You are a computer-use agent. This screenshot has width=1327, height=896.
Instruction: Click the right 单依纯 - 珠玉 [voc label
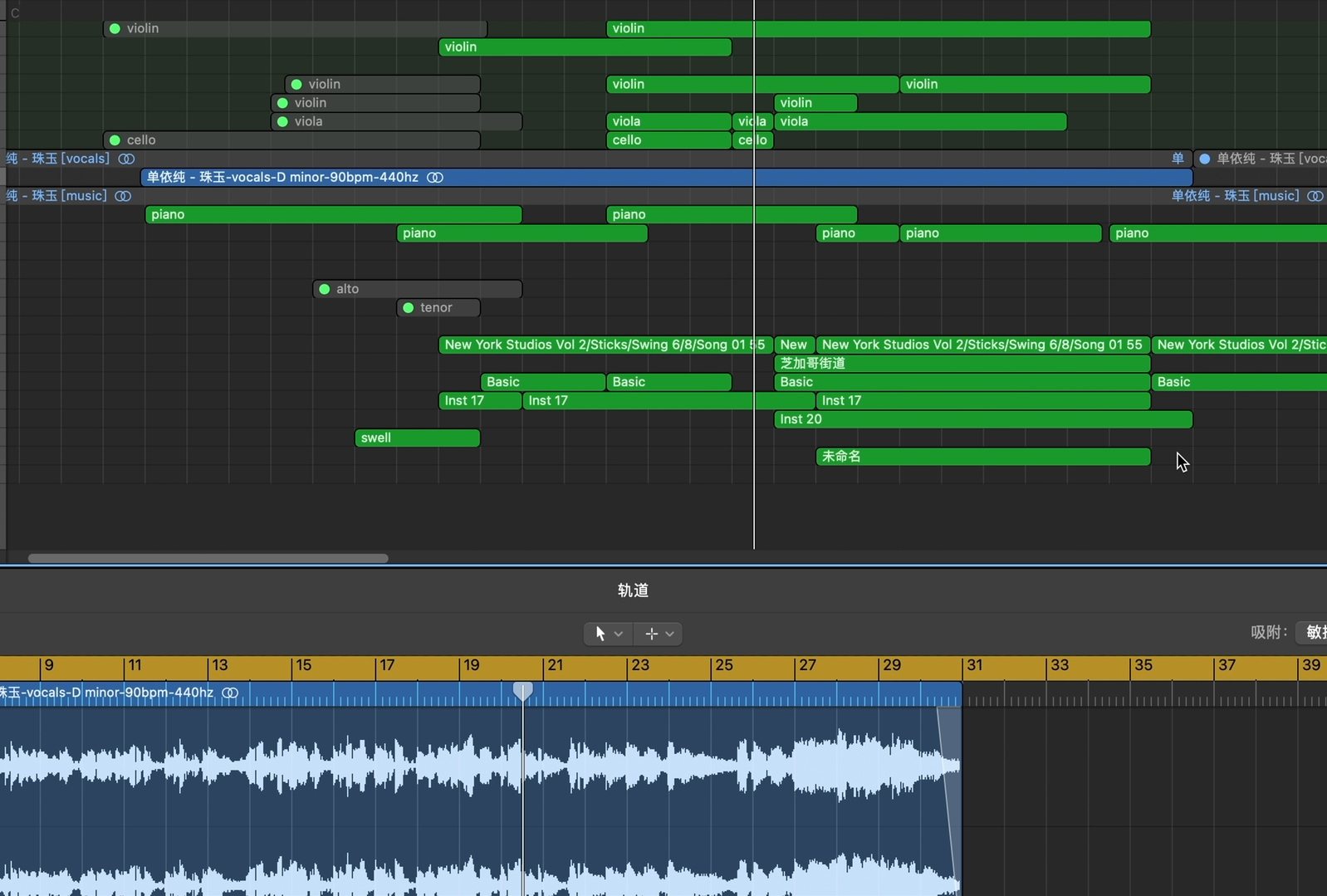1271,159
